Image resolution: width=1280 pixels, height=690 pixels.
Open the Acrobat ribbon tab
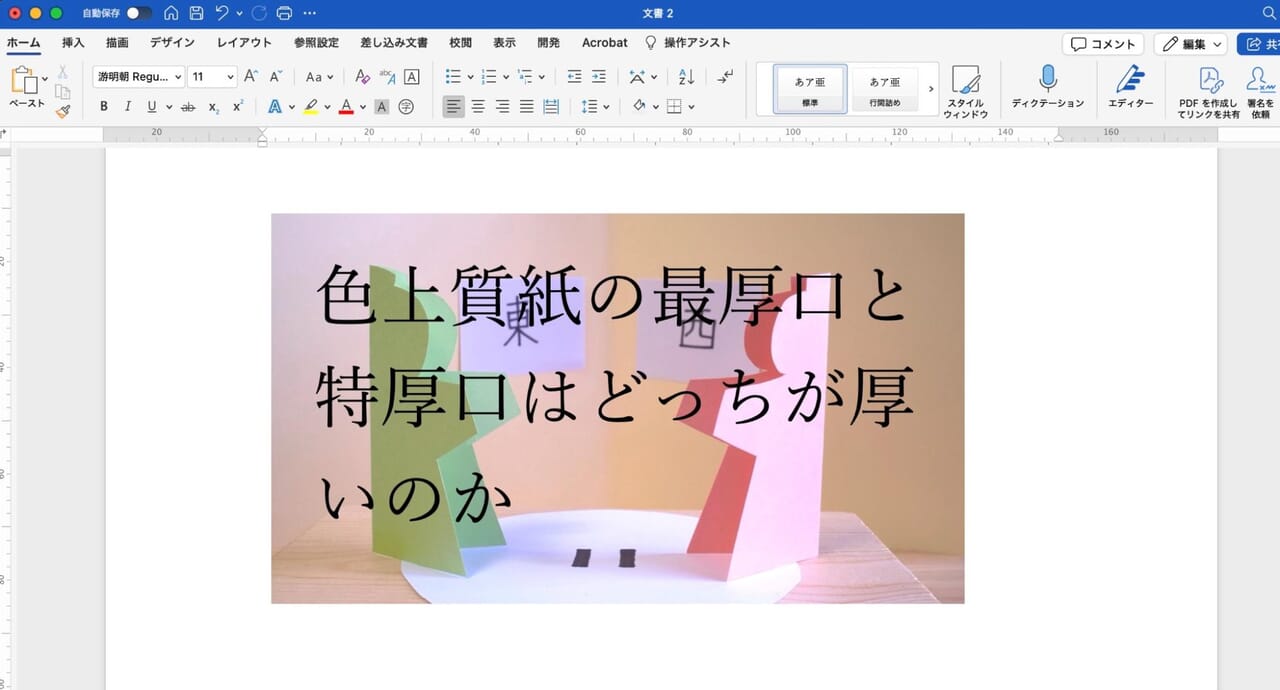[604, 43]
